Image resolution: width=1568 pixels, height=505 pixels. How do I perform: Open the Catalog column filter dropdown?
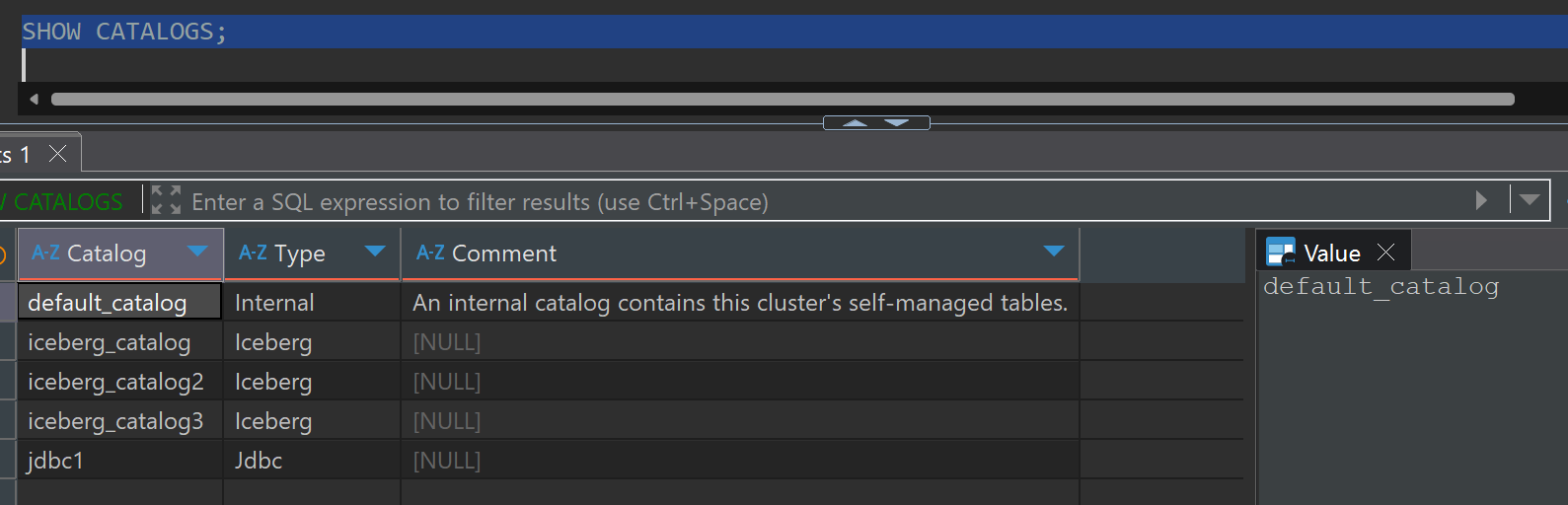coord(197,252)
